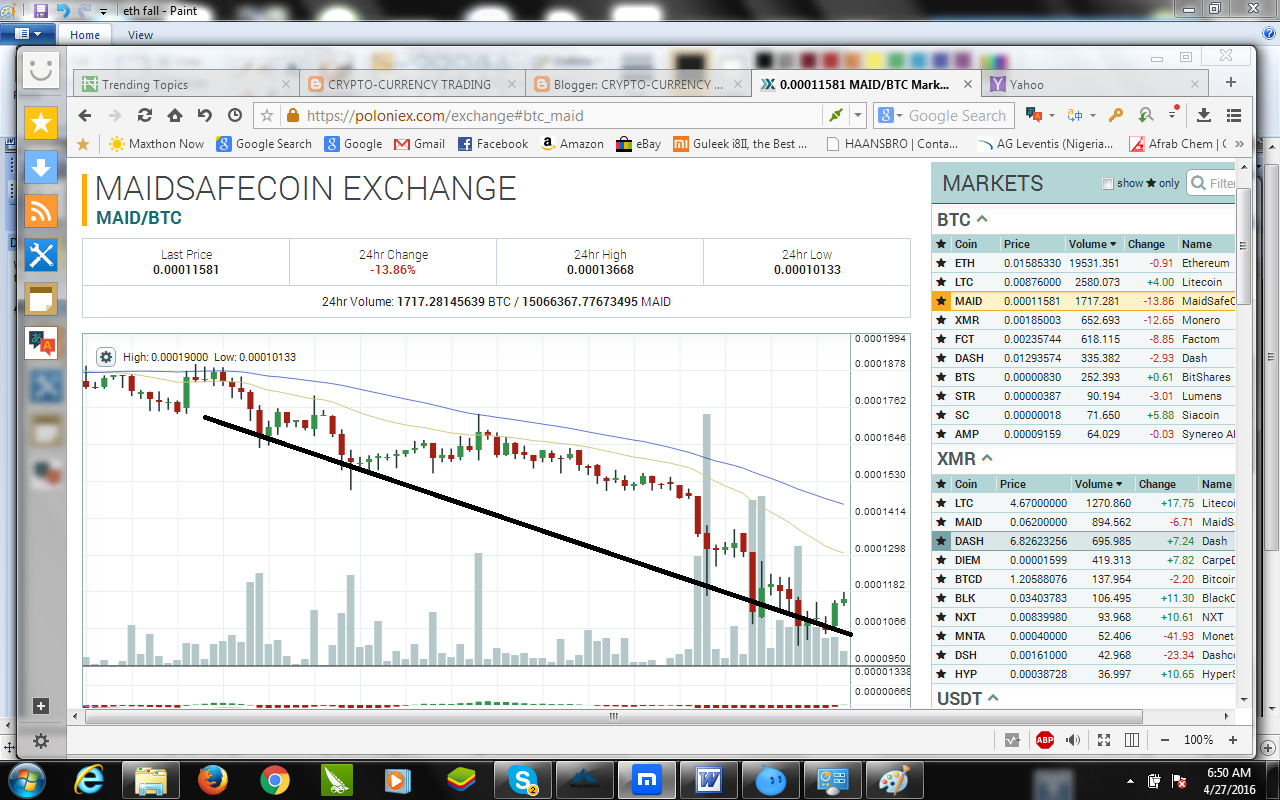The height and width of the screenshot is (800, 1280).
Task: Select the Trending Topics browser tab
Action: point(187,85)
